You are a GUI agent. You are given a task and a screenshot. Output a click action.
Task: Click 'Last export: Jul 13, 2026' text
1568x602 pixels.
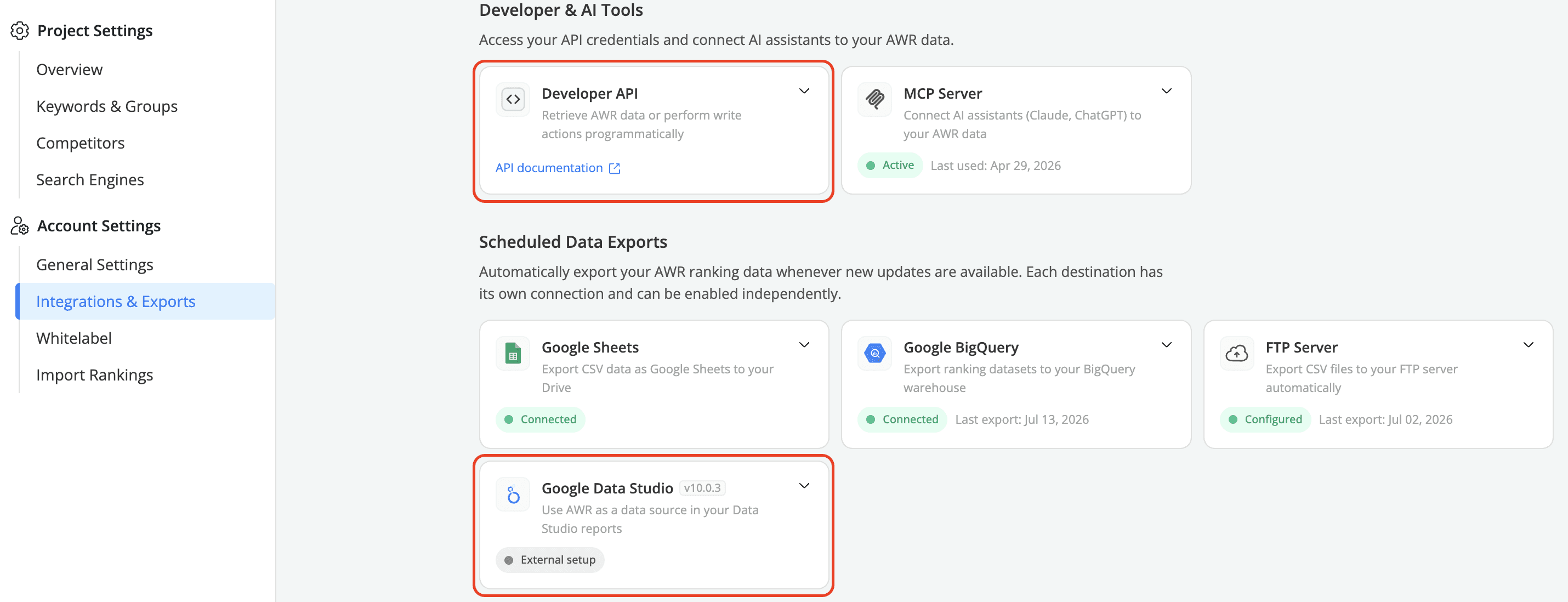point(1021,419)
